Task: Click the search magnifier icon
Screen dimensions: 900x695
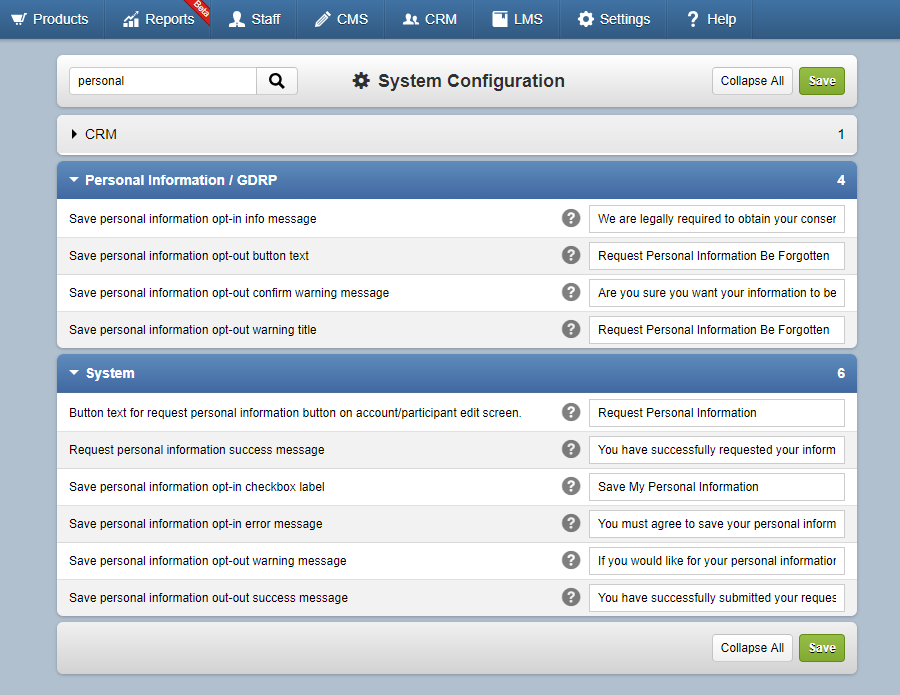Action: pos(277,80)
